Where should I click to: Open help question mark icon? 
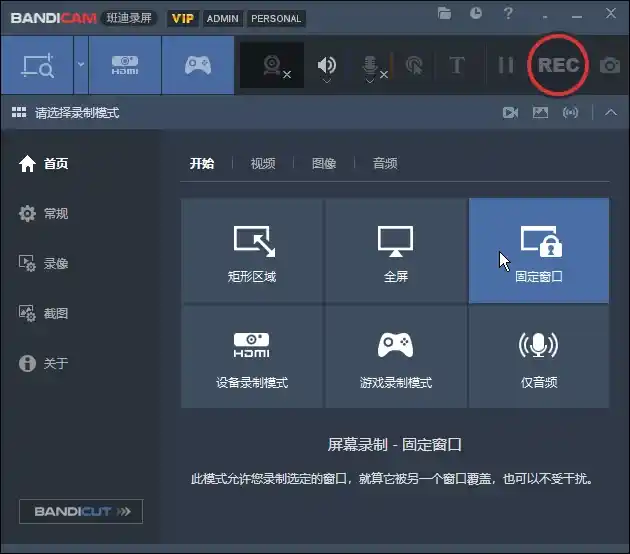coord(508,13)
